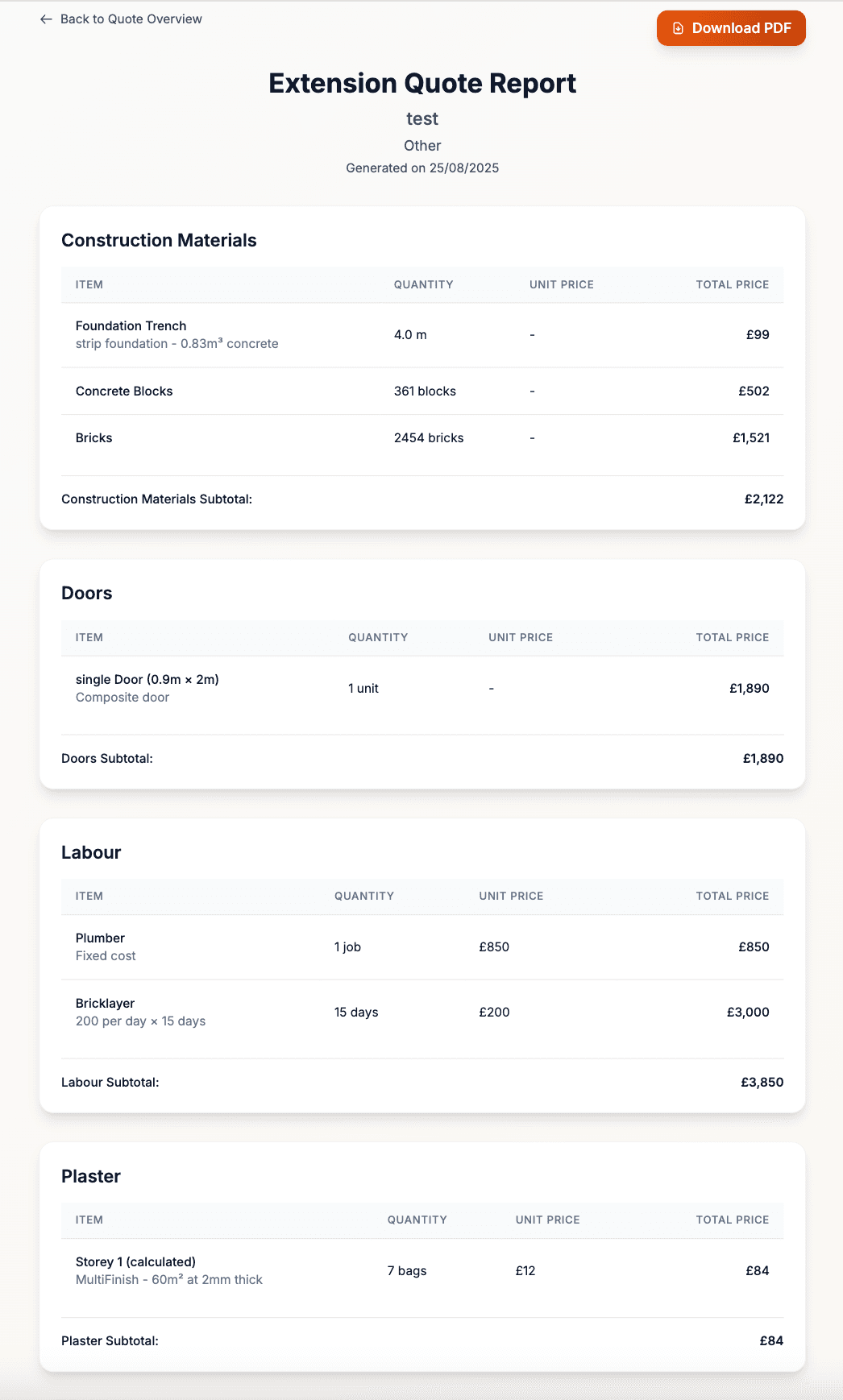
Task: Click the Labour Subtotal amount £3,850
Action: click(x=762, y=1082)
